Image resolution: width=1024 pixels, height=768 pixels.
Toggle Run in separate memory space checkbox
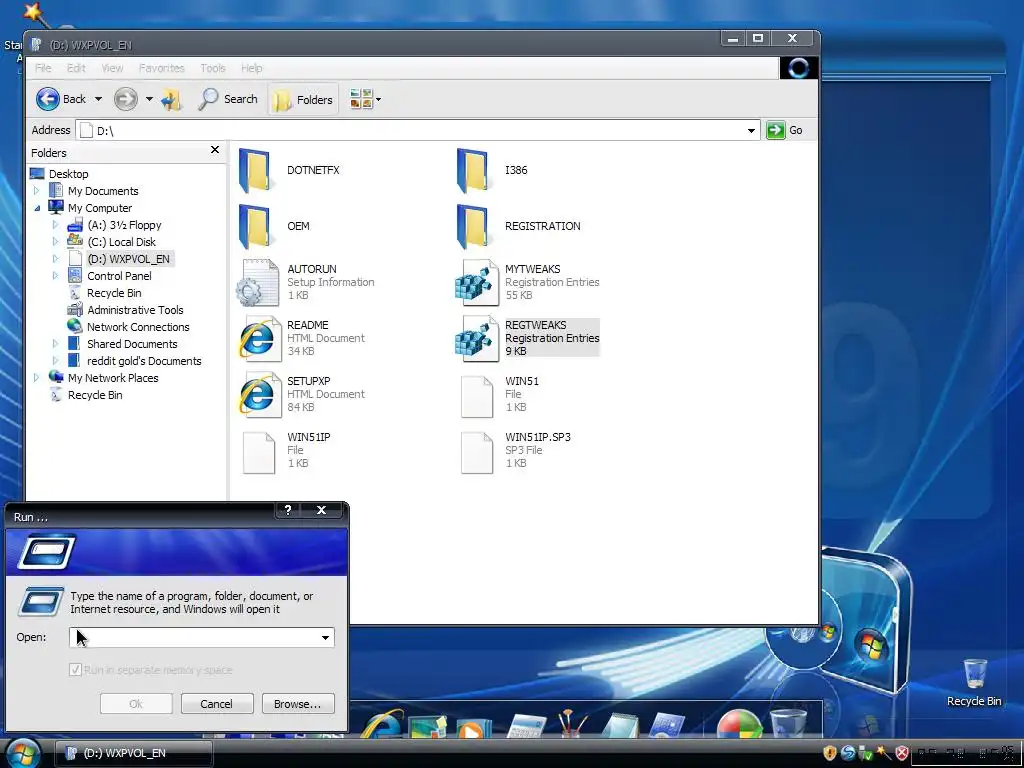pos(75,670)
